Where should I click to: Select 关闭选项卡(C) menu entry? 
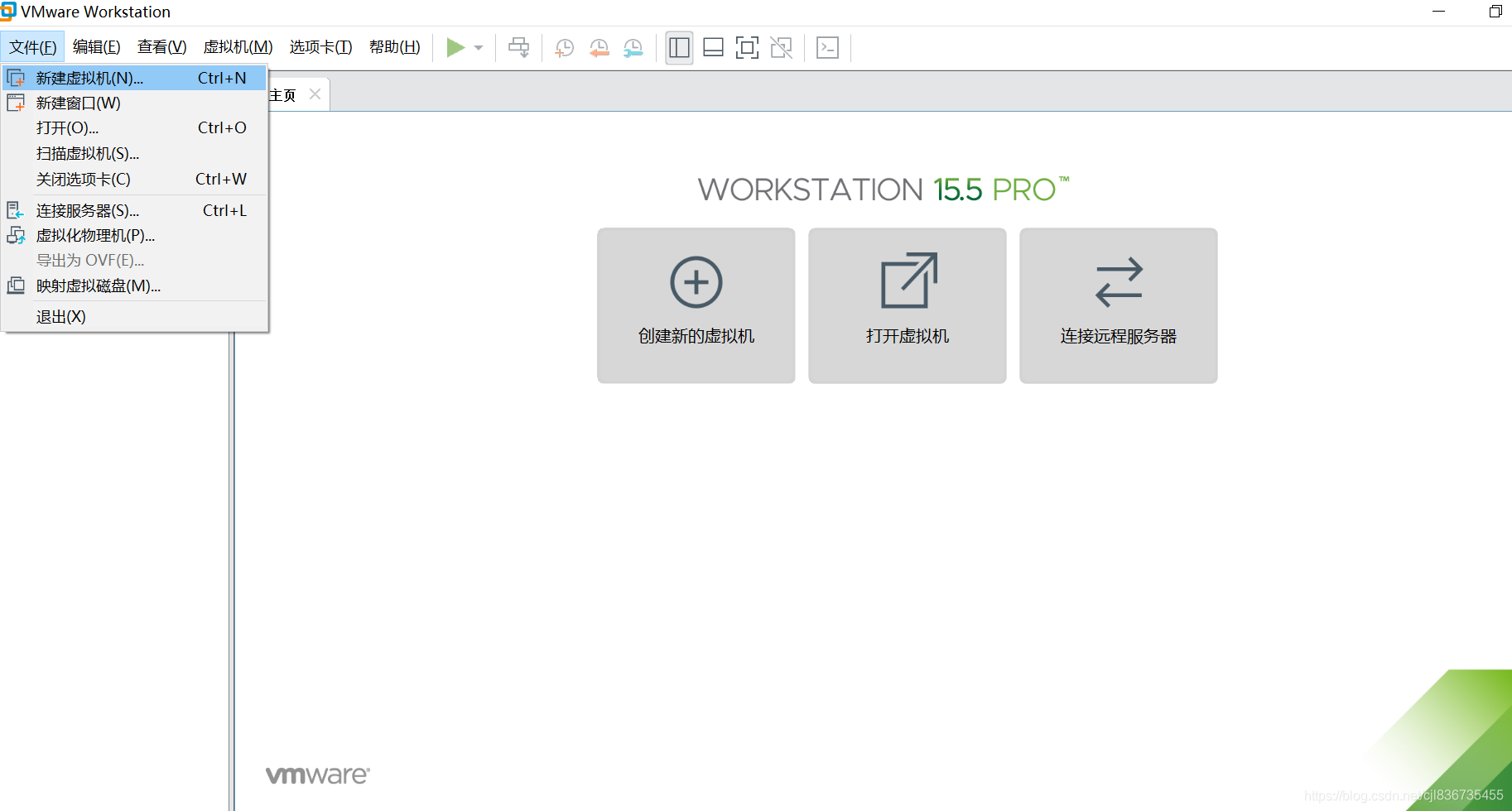click(135, 179)
